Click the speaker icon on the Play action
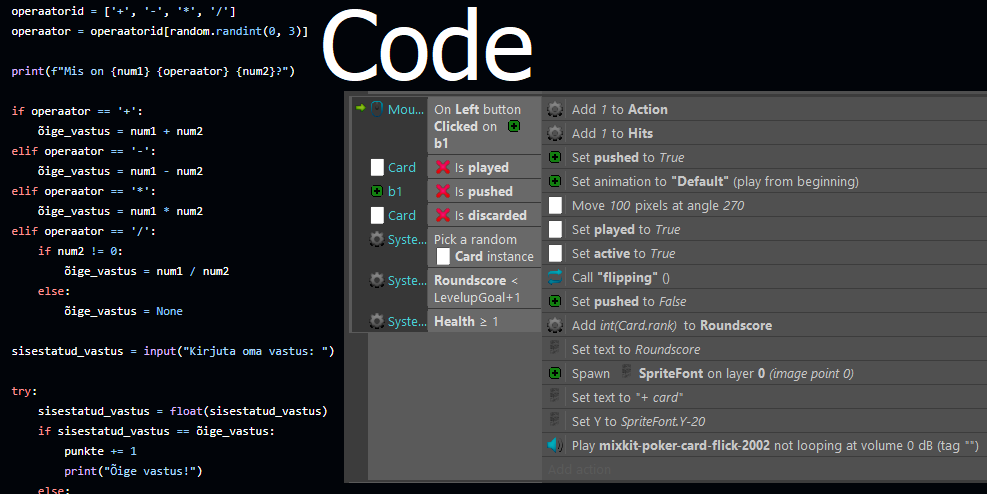 coord(555,445)
